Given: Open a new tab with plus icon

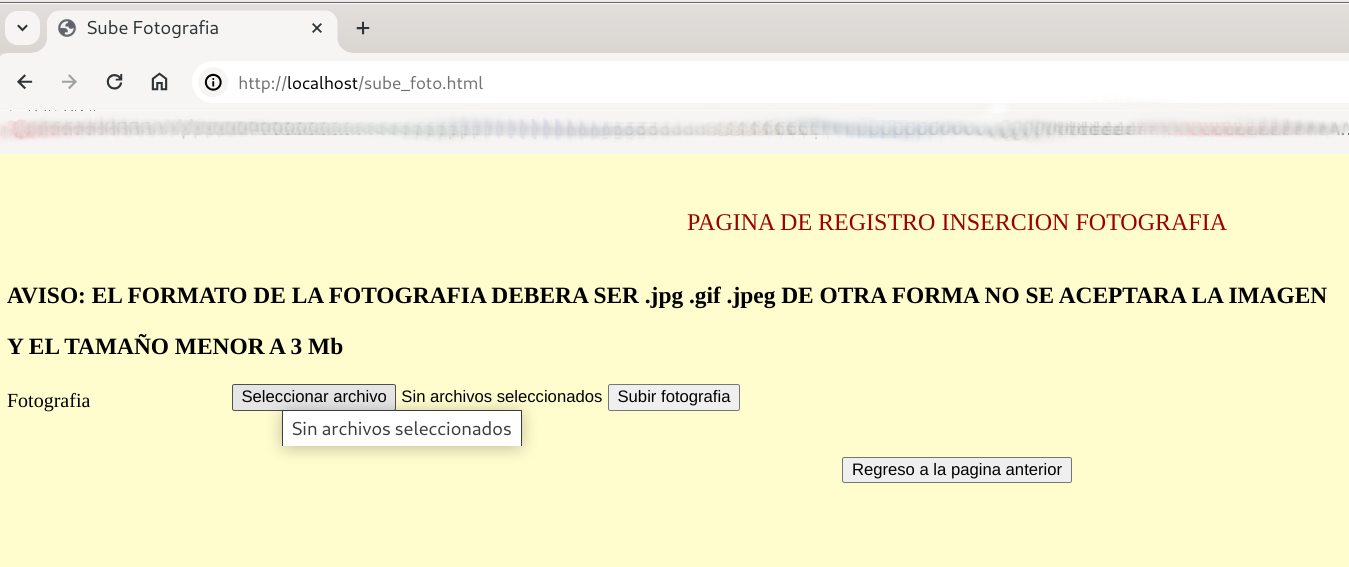Looking at the screenshot, I should click(363, 28).
